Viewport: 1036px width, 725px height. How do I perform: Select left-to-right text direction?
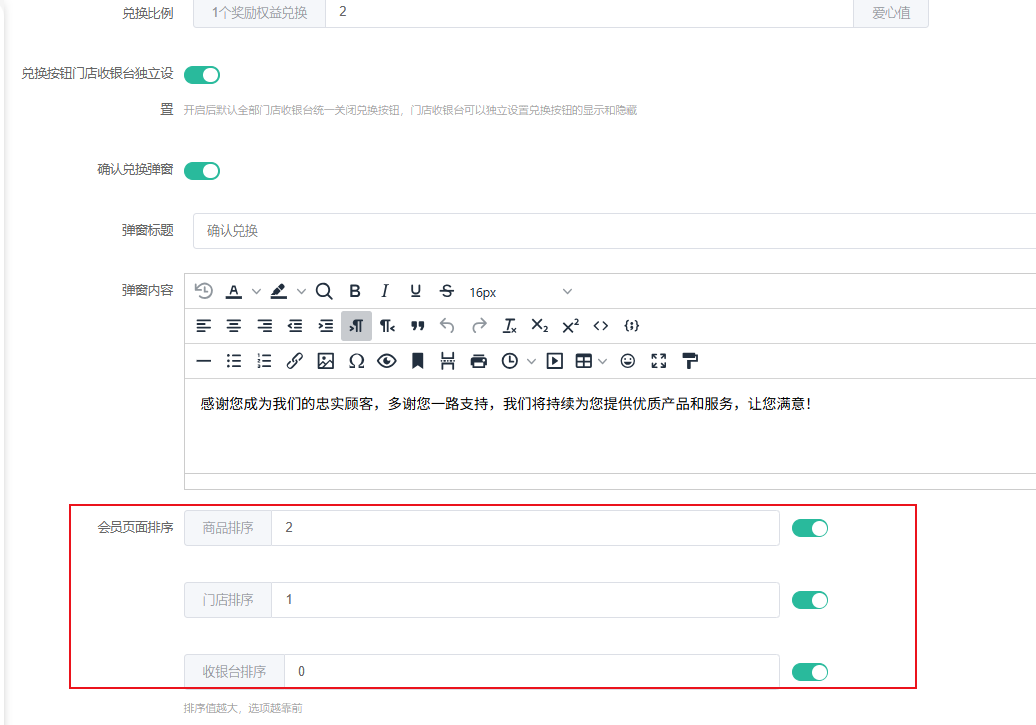357,326
